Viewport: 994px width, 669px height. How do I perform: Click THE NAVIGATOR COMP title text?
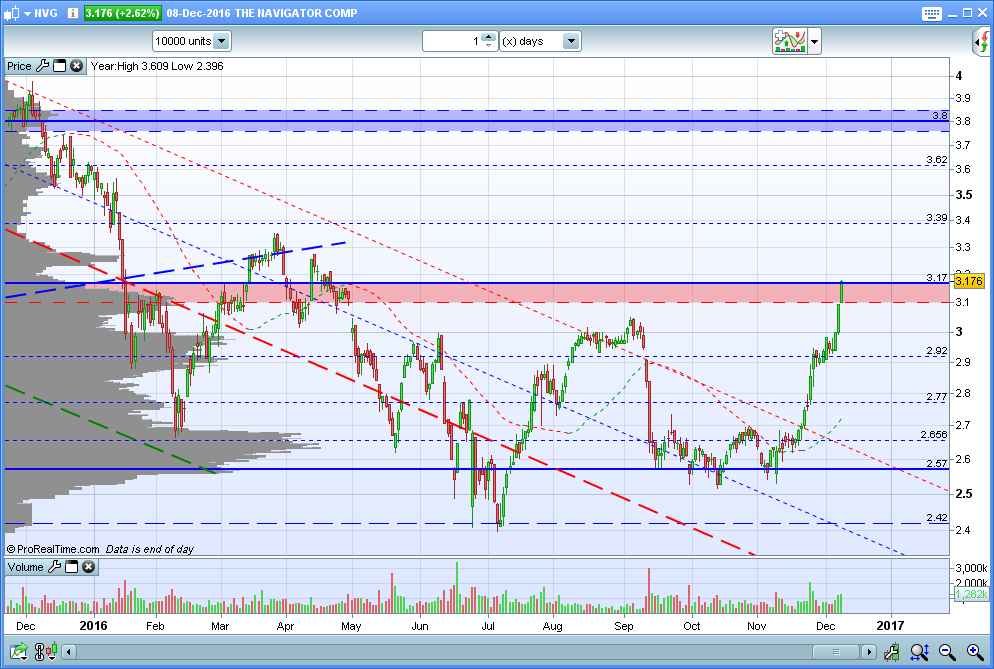point(295,13)
